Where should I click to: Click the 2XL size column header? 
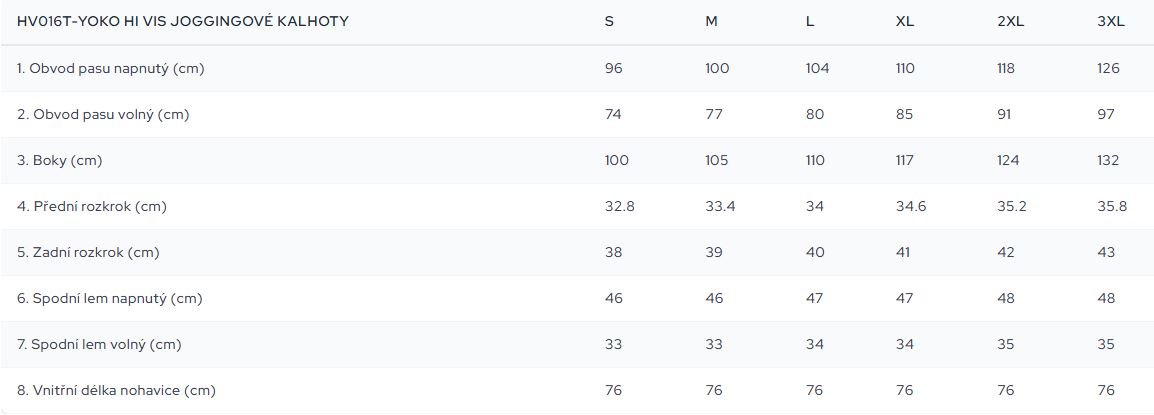click(x=1009, y=22)
